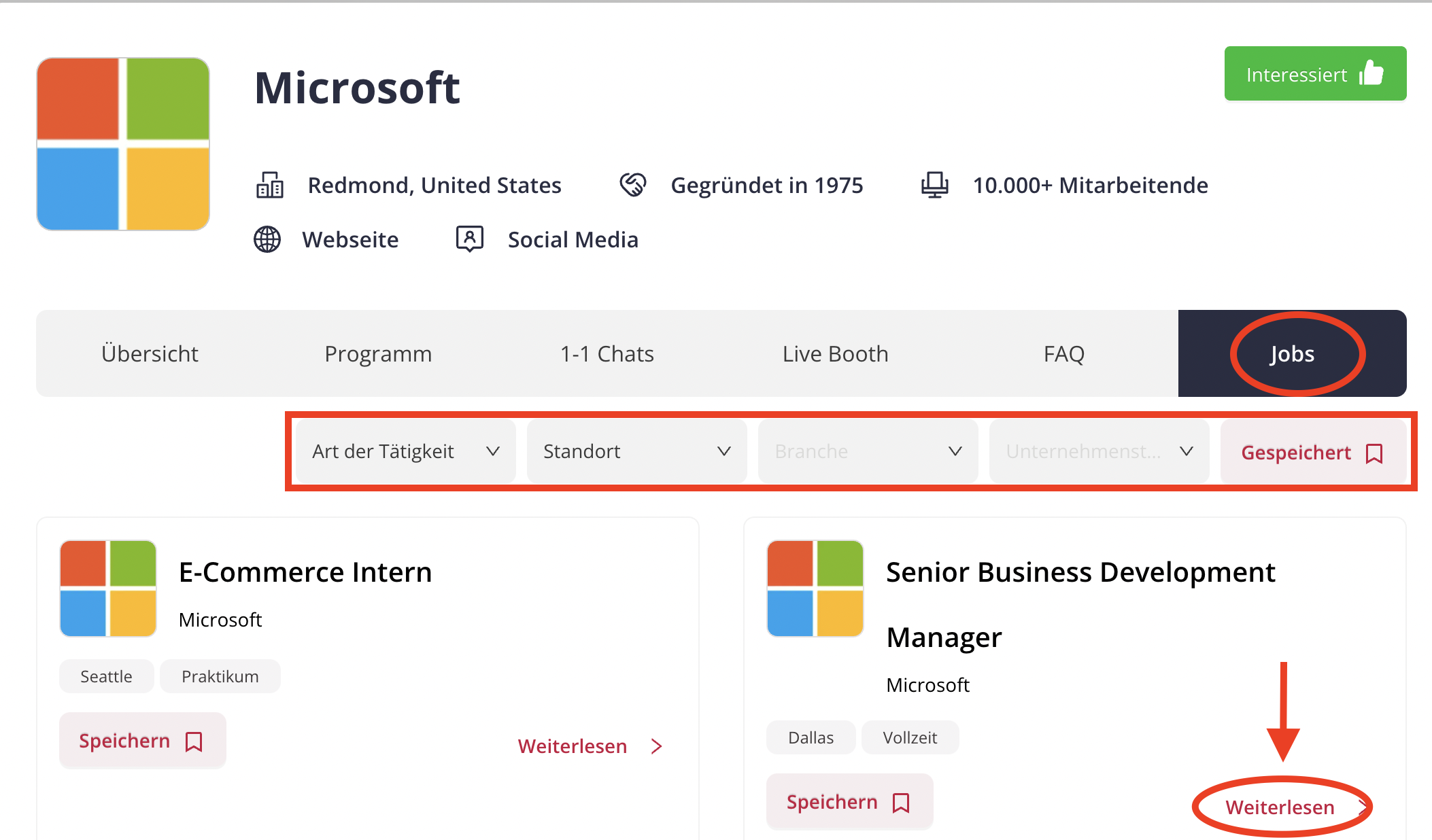1432x840 pixels.
Task: Click 10.000+ Mitarbeitende text
Action: [1091, 185]
